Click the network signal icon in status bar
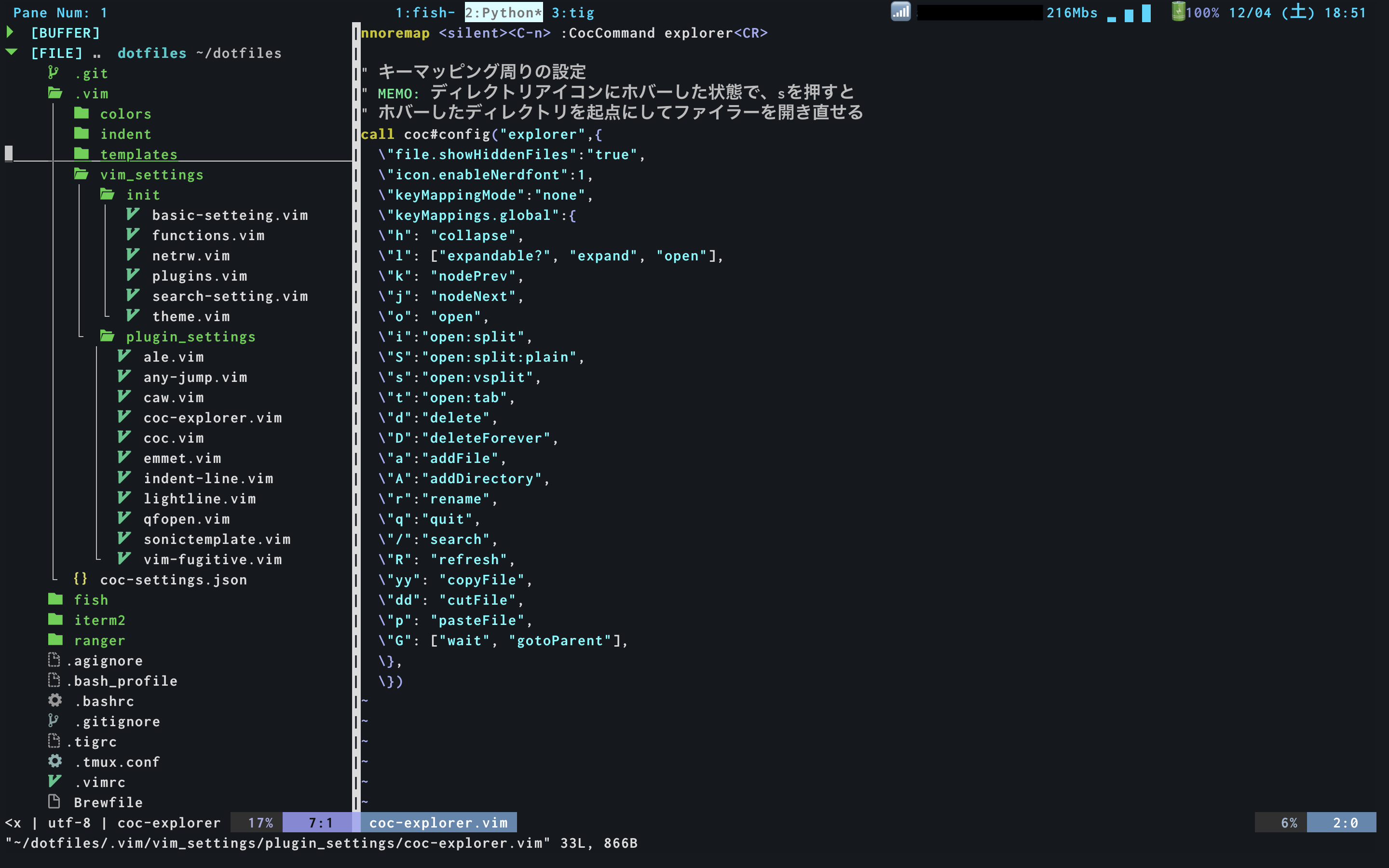This screenshot has height=868, width=1389. [900, 12]
